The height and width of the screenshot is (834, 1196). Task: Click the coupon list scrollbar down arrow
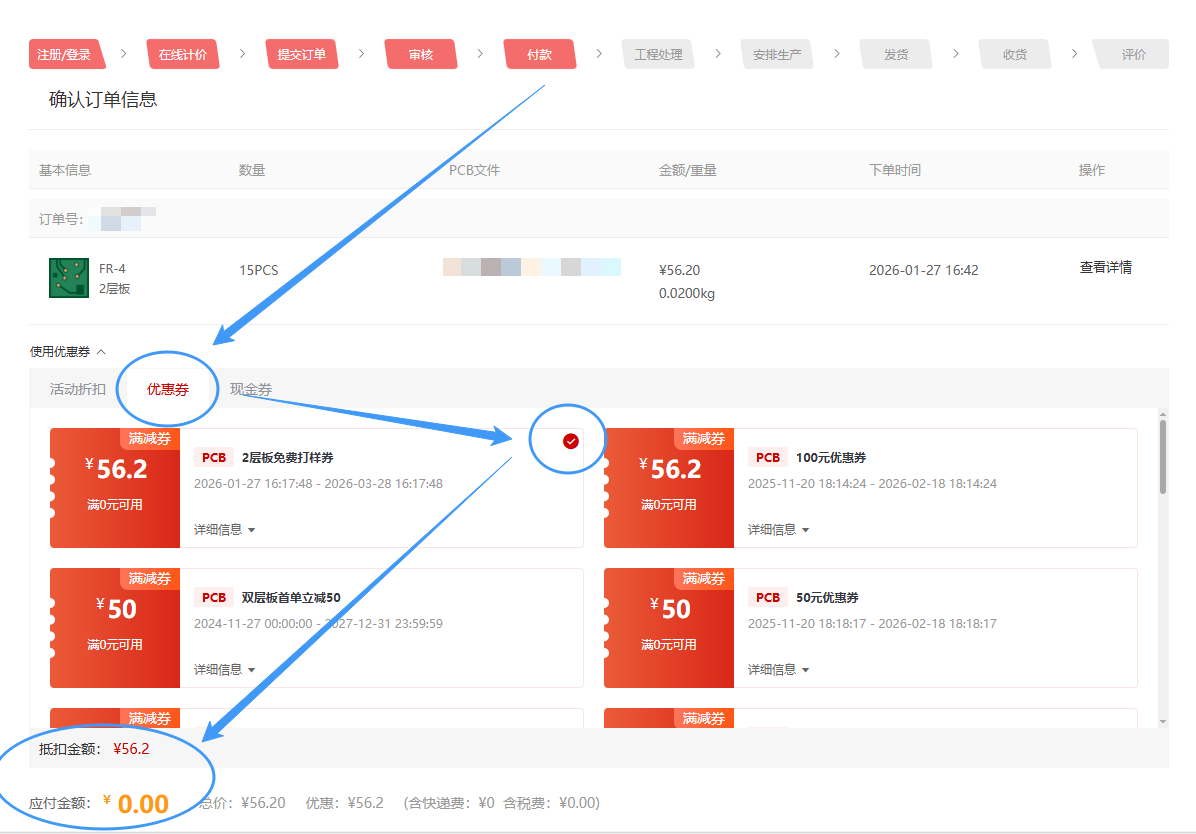pyautogui.click(x=1162, y=720)
